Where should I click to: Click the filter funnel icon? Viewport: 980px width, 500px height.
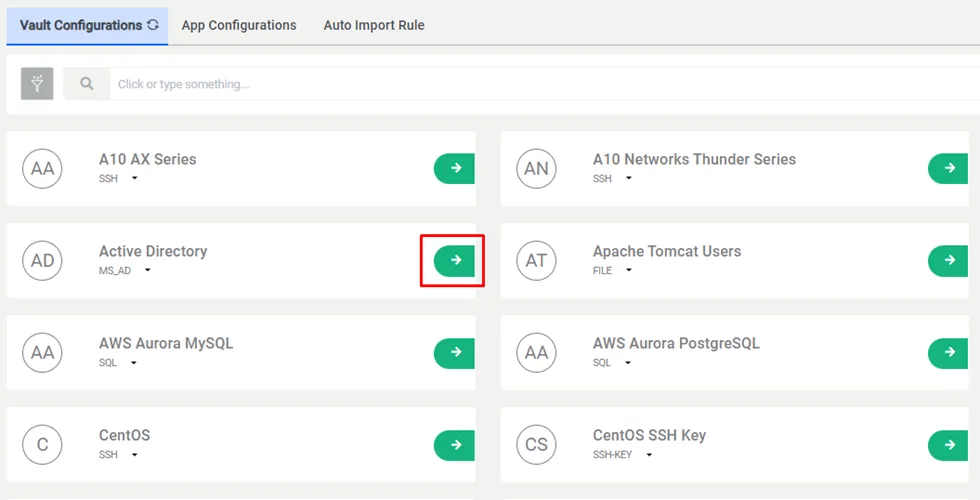click(x=37, y=84)
